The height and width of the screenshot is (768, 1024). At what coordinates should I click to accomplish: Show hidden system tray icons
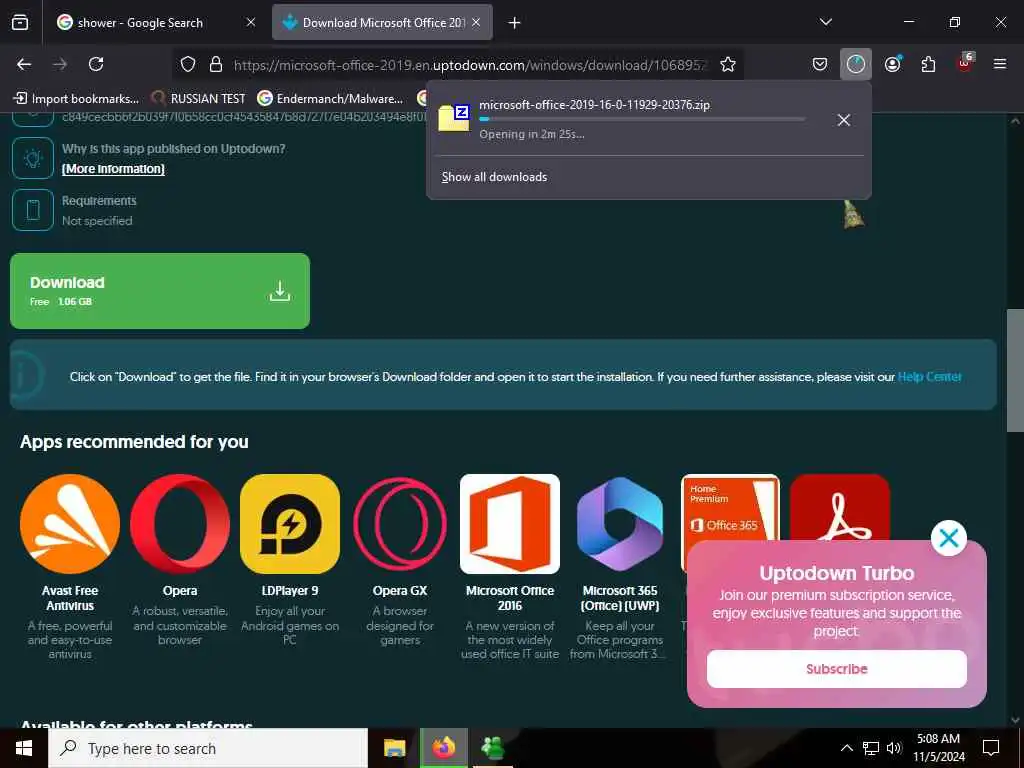click(x=846, y=748)
